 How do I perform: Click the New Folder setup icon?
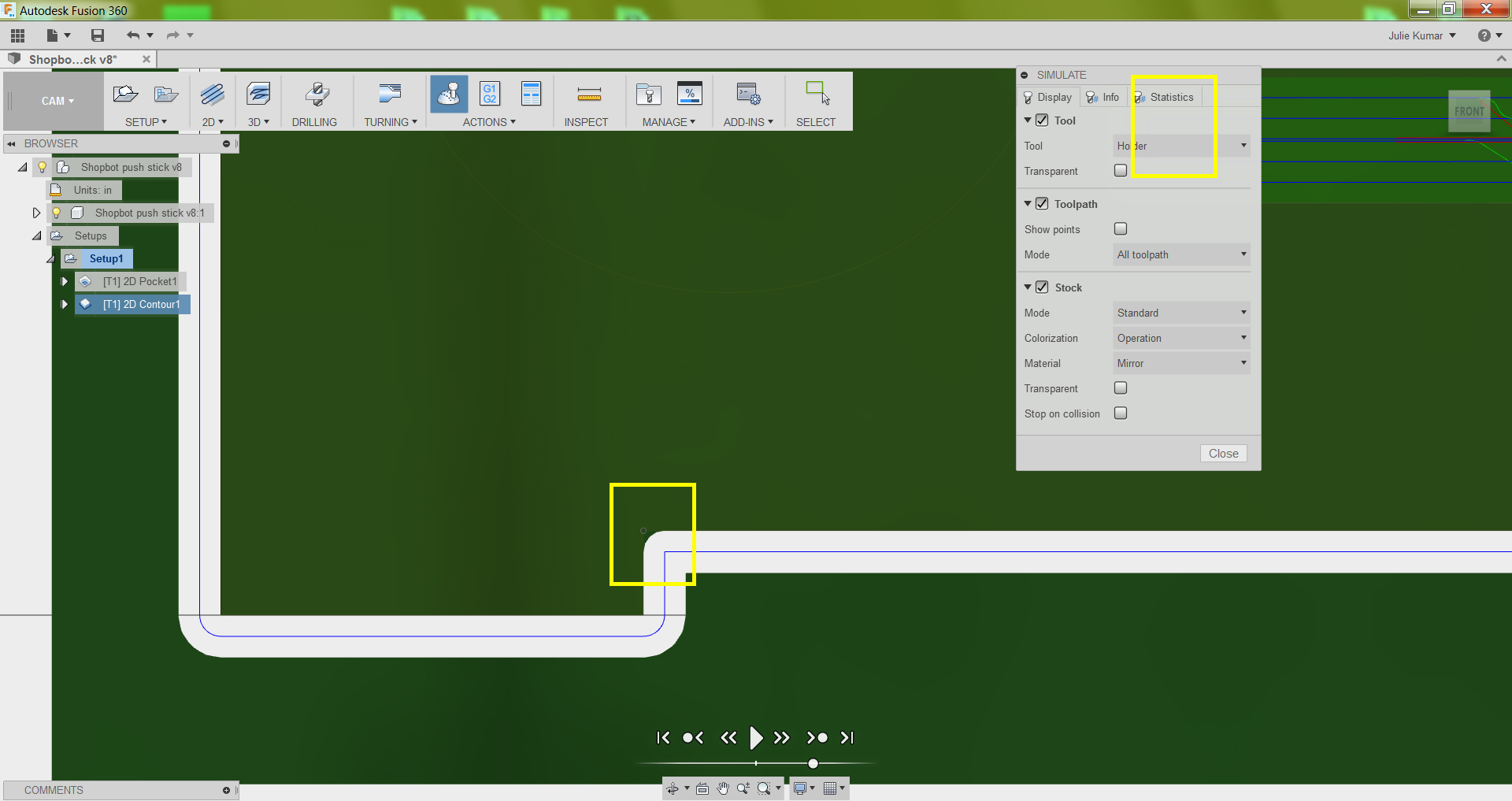(x=165, y=95)
